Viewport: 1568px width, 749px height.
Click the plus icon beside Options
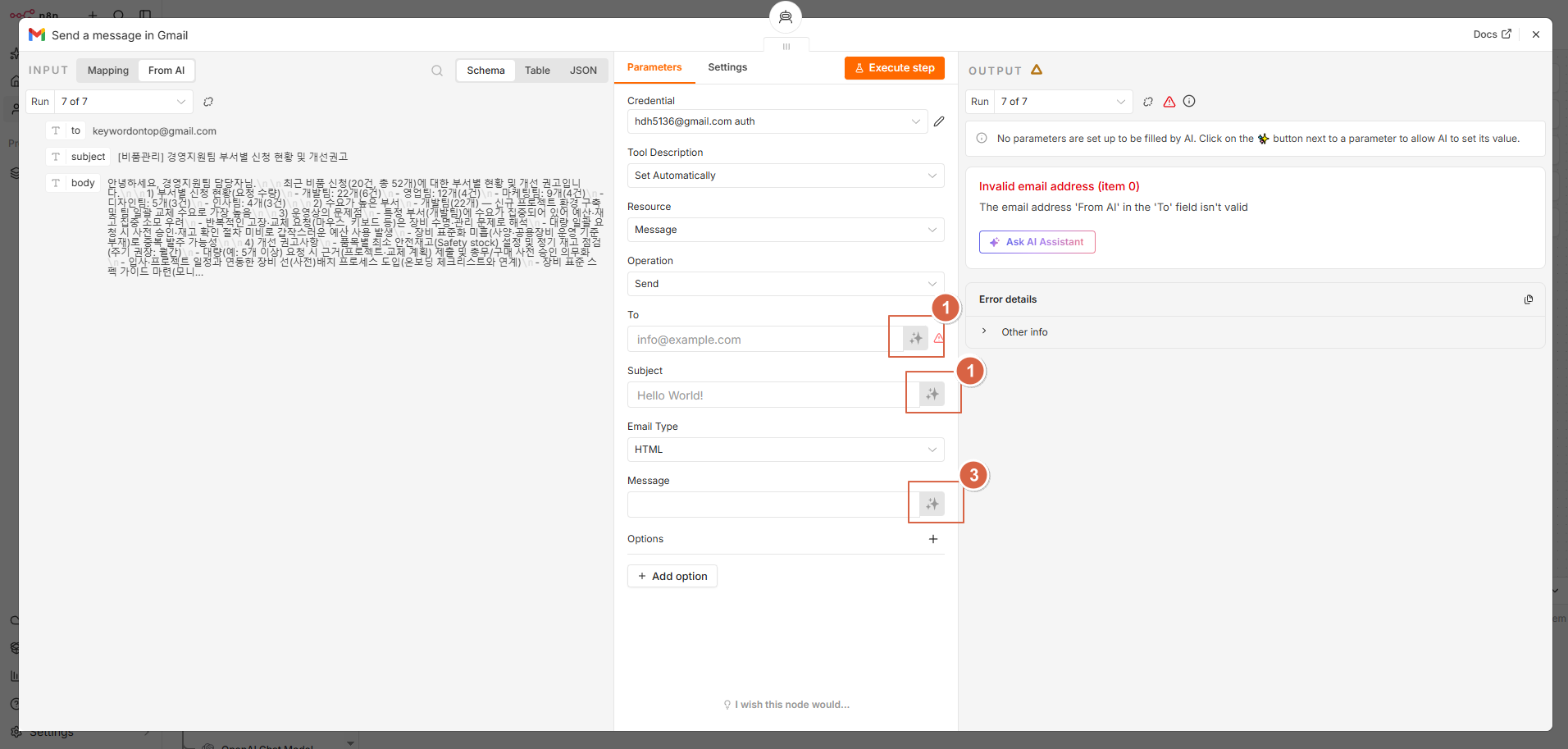pyautogui.click(x=933, y=539)
